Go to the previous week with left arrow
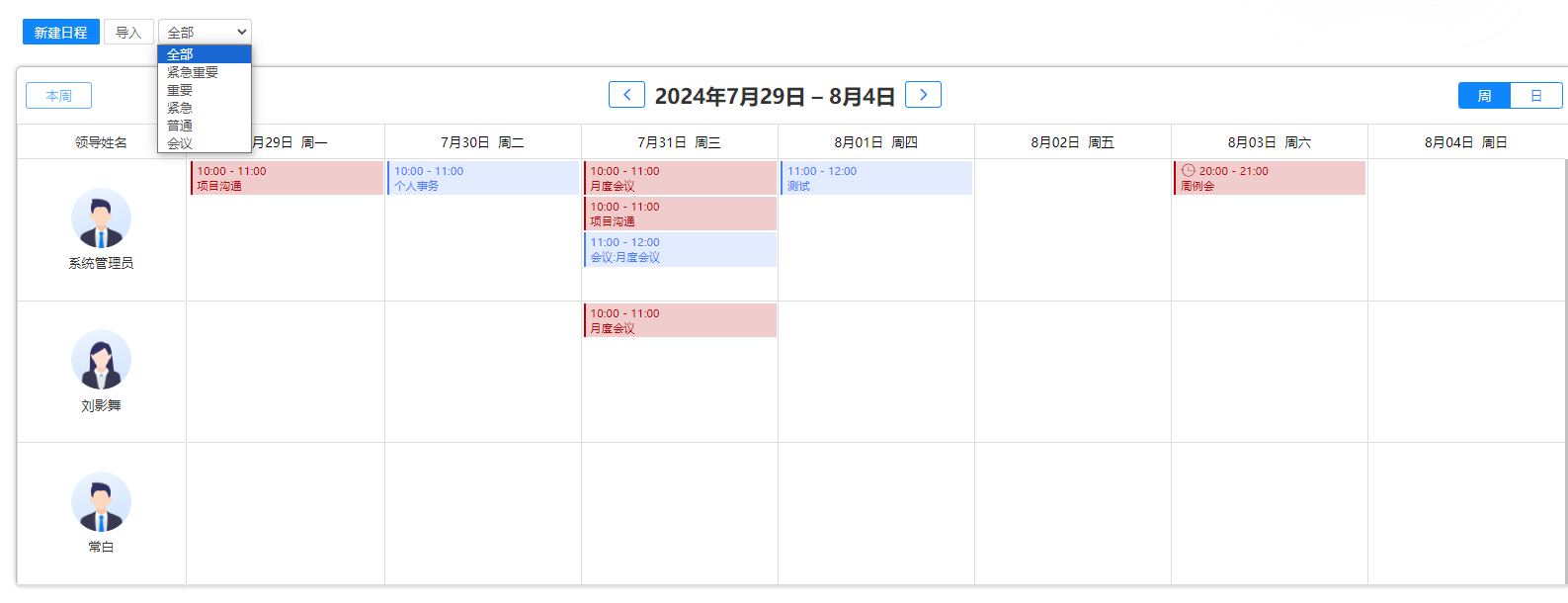 [626, 95]
